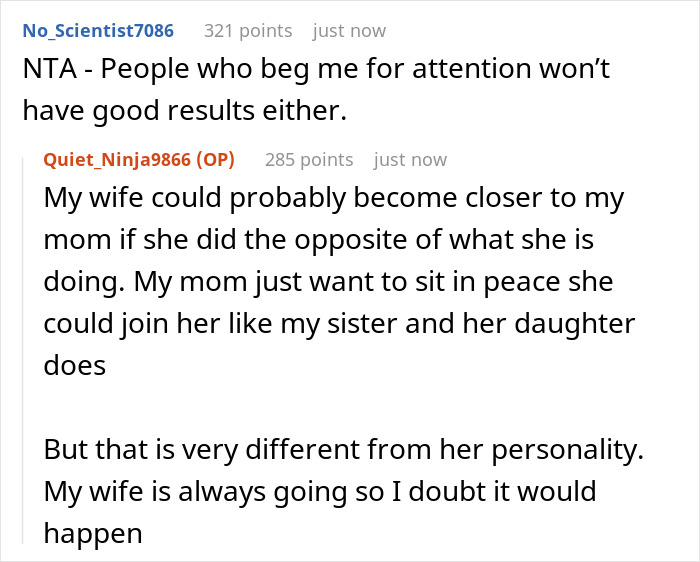The image size is (700, 562).
Task: Click the (OP) label beside Quiet_Ninja9866
Action: pyautogui.click(x=215, y=160)
